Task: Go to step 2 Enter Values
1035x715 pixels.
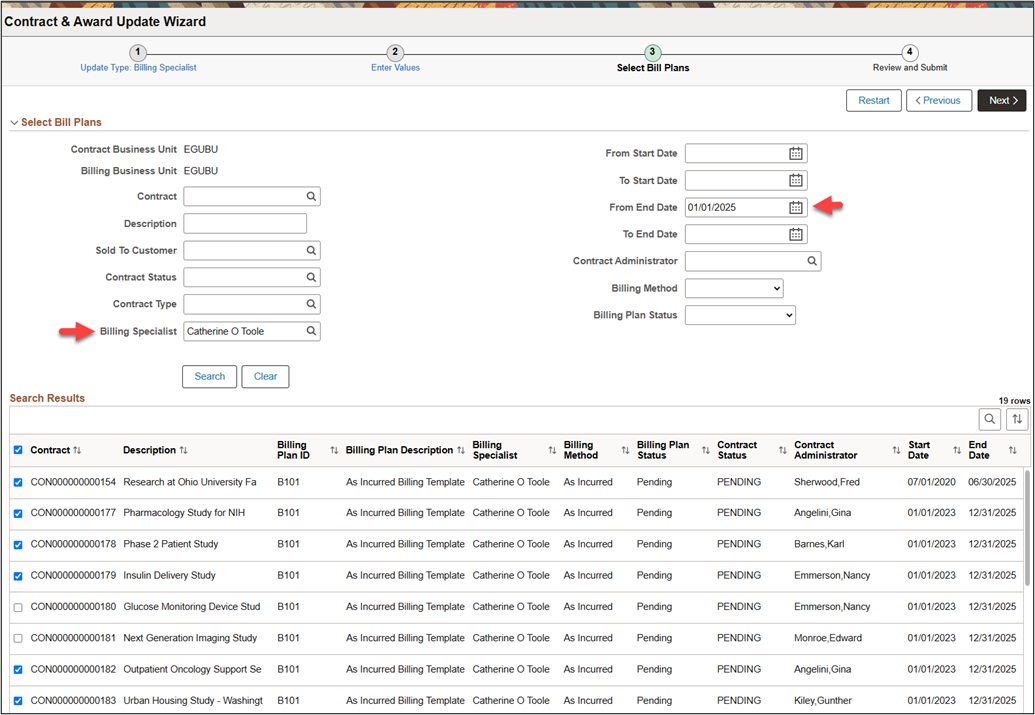Action: click(395, 53)
